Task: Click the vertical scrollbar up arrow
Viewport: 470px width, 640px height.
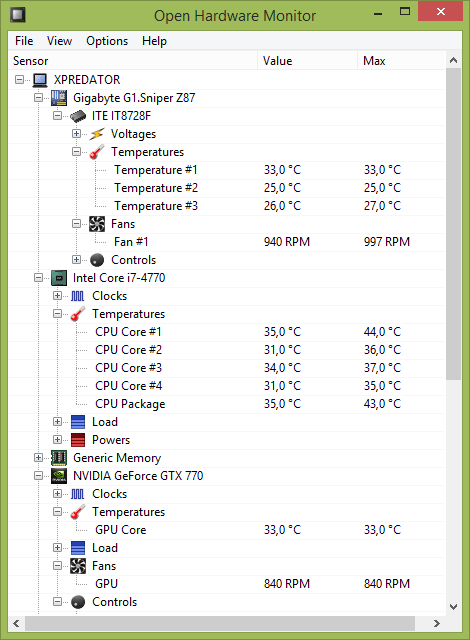Action: pos(453,60)
